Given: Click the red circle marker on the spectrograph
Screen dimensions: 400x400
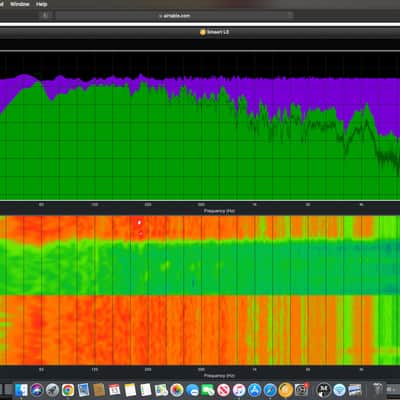Looking at the screenshot, I should click(x=141, y=234).
